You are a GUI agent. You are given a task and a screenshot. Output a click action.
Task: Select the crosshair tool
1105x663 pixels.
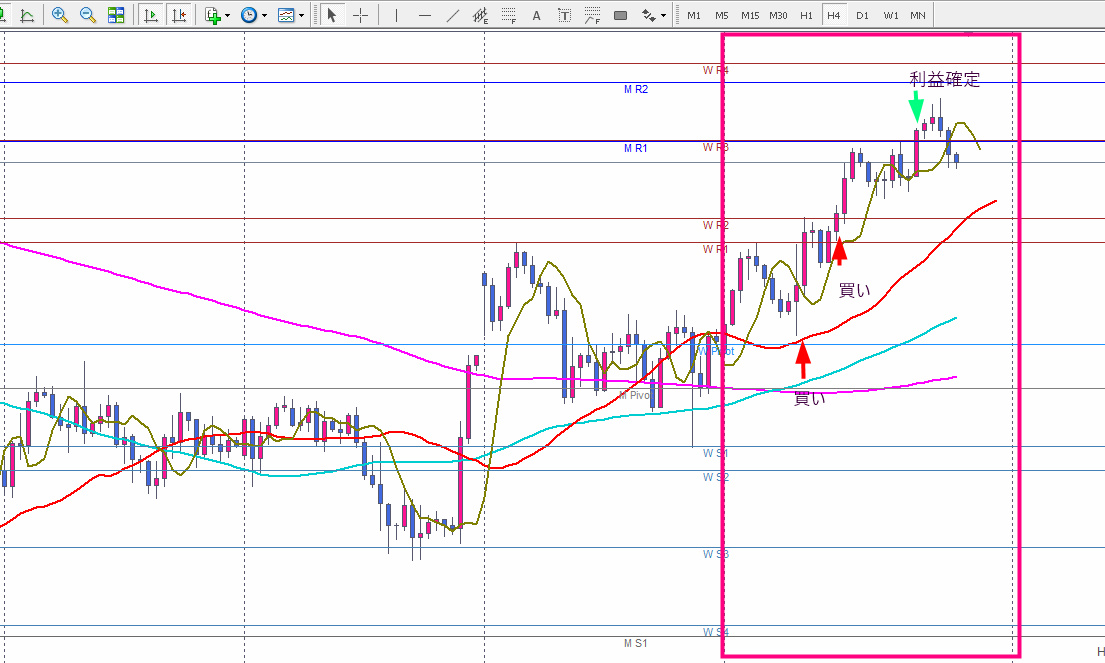pos(360,15)
